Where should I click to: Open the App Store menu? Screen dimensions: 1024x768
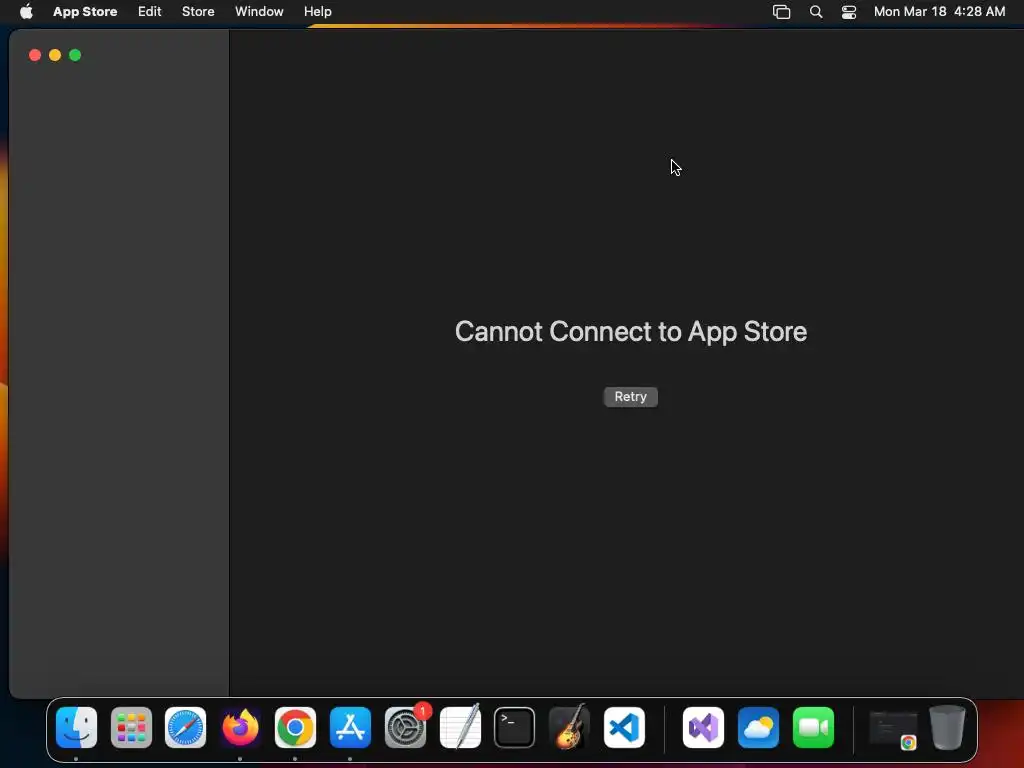point(85,11)
